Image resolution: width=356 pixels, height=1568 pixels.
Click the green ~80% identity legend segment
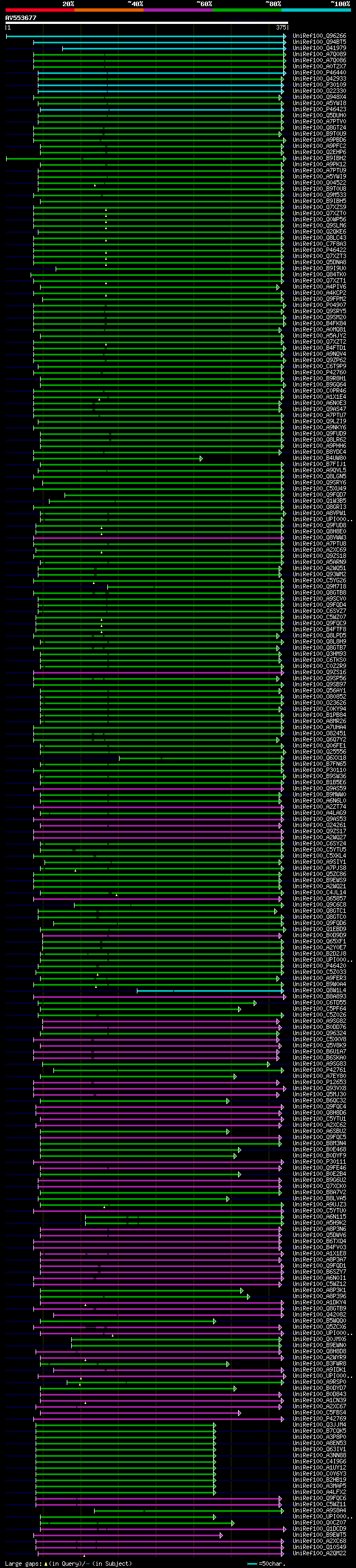(247, 10)
